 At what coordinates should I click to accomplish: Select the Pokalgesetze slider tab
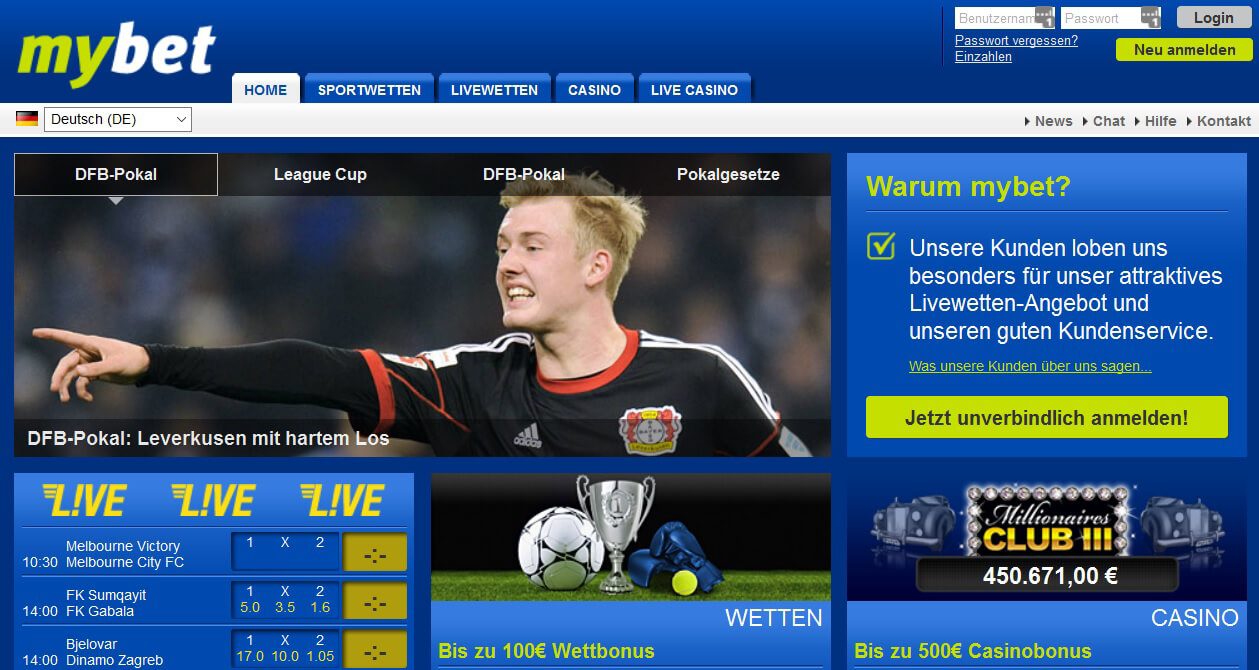(728, 174)
